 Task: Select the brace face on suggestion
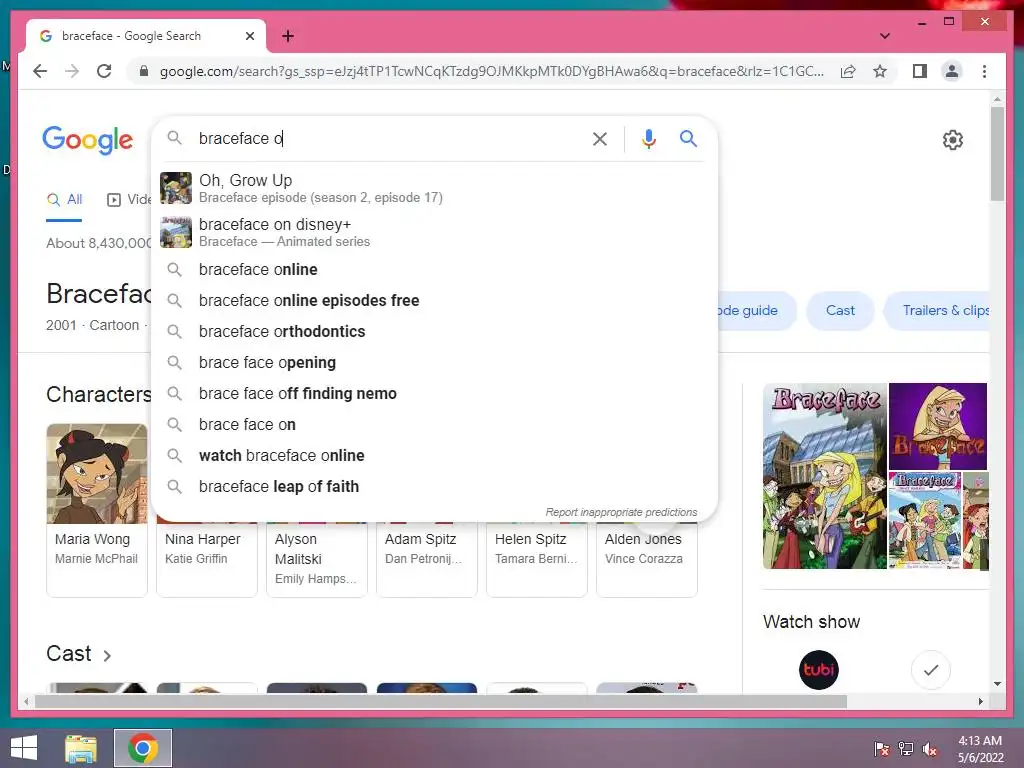[434, 424]
